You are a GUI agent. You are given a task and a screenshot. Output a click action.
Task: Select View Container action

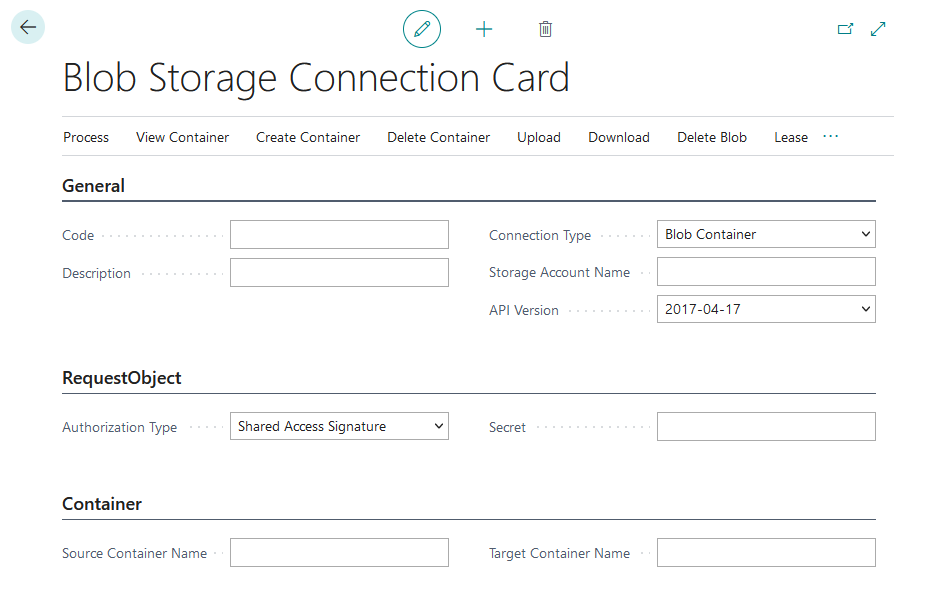click(x=182, y=137)
